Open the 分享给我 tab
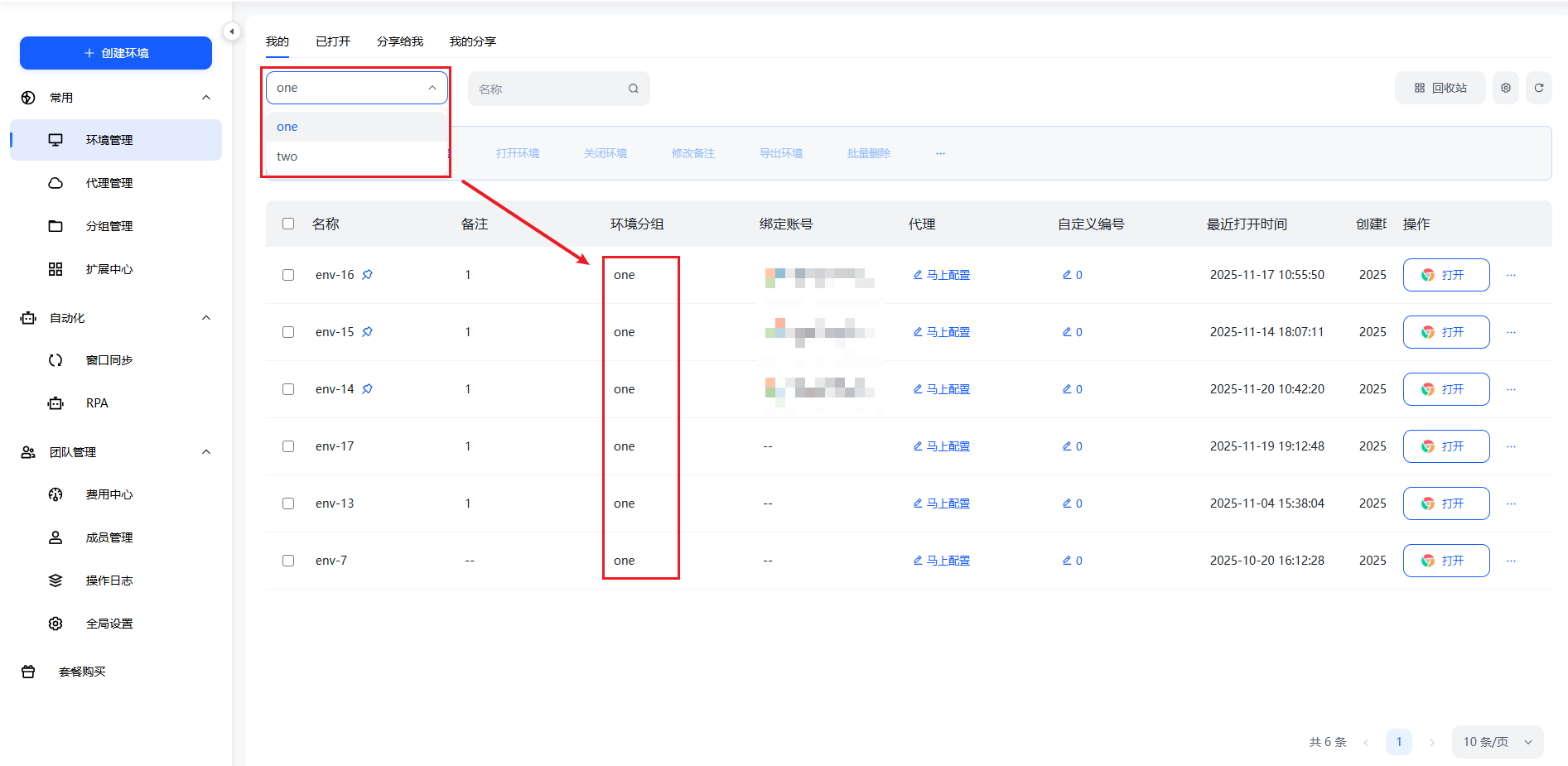The height and width of the screenshot is (766, 1568). coord(399,41)
